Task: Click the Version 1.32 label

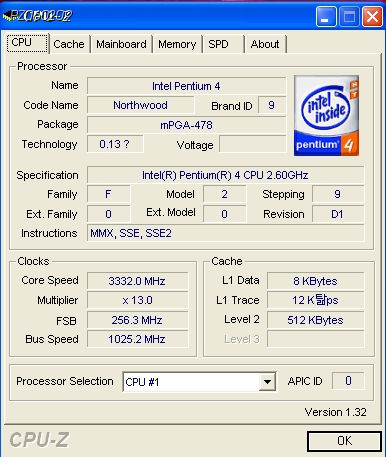Action: pos(335,412)
